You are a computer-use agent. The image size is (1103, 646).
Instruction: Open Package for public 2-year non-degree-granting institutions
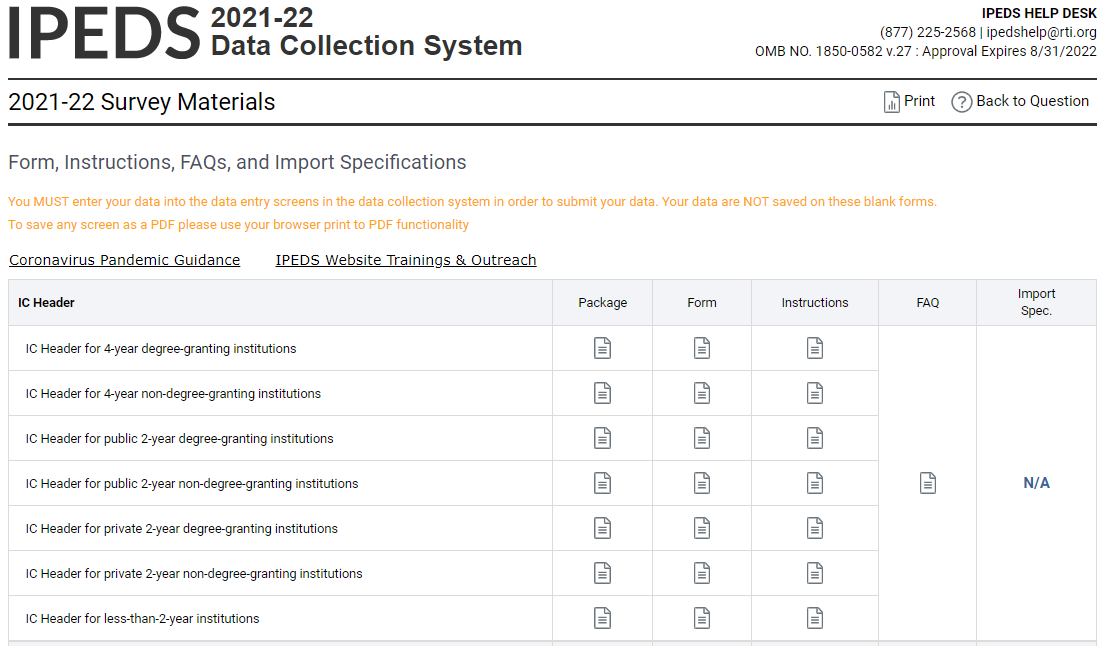click(x=602, y=483)
